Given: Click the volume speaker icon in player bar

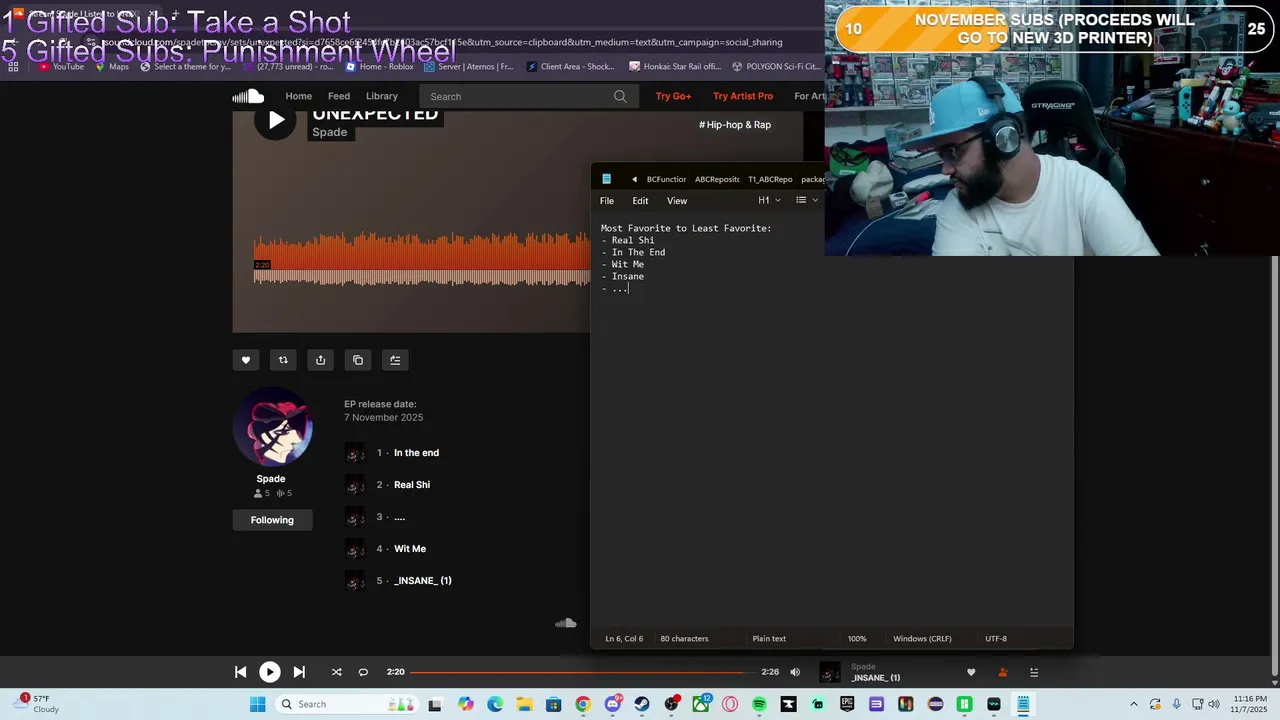Looking at the screenshot, I should (795, 672).
